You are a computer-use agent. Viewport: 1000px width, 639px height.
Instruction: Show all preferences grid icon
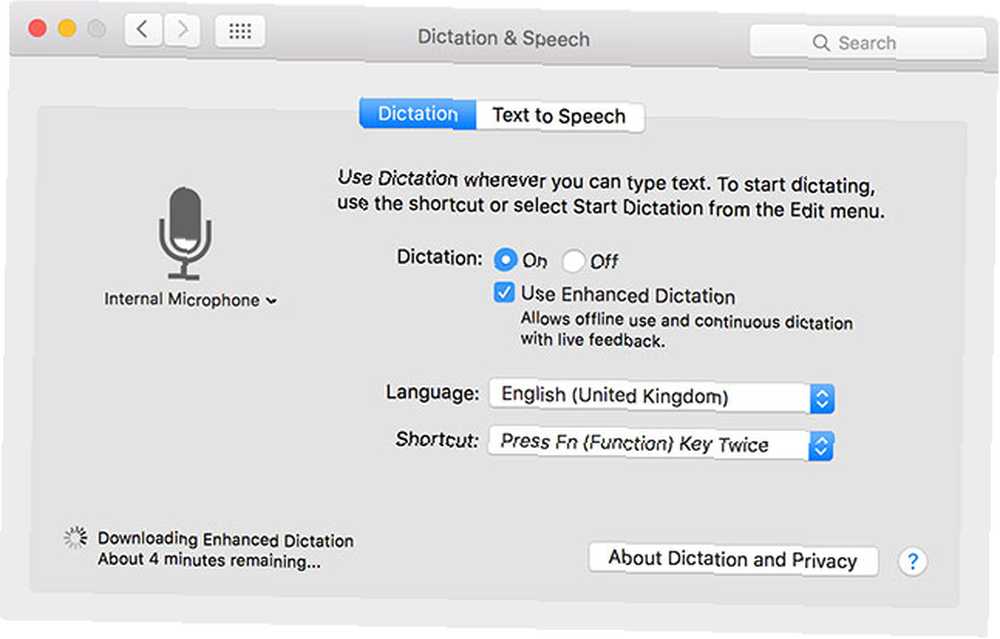click(x=240, y=31)
